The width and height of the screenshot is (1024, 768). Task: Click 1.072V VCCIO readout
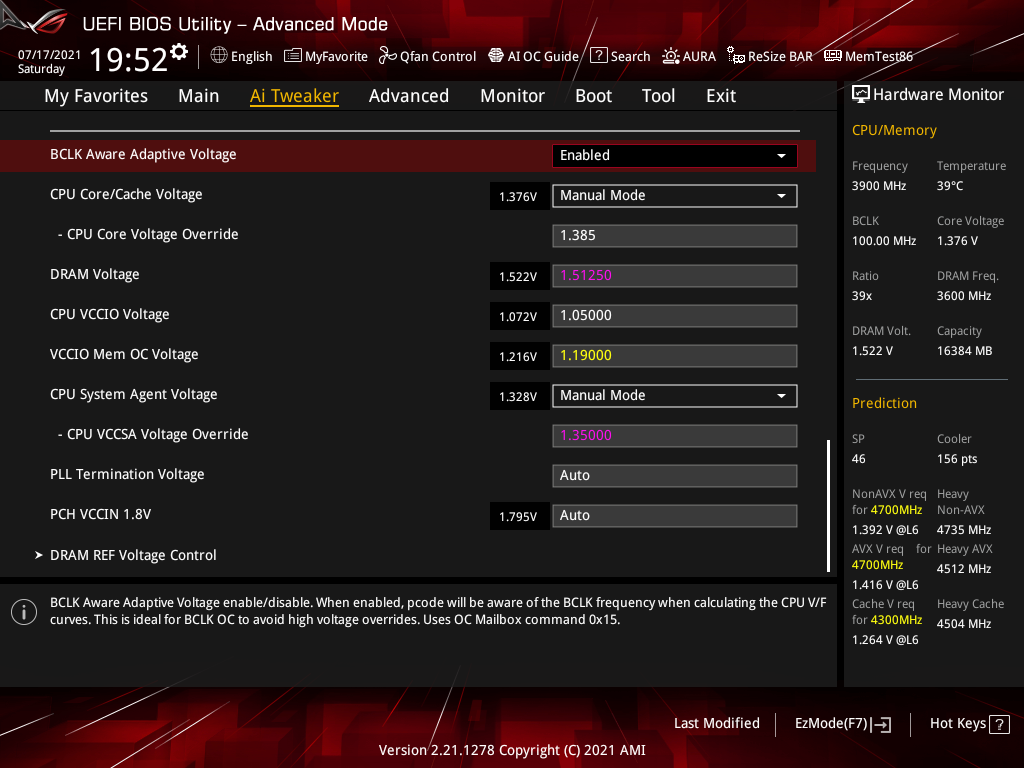[x=519, y=317]
